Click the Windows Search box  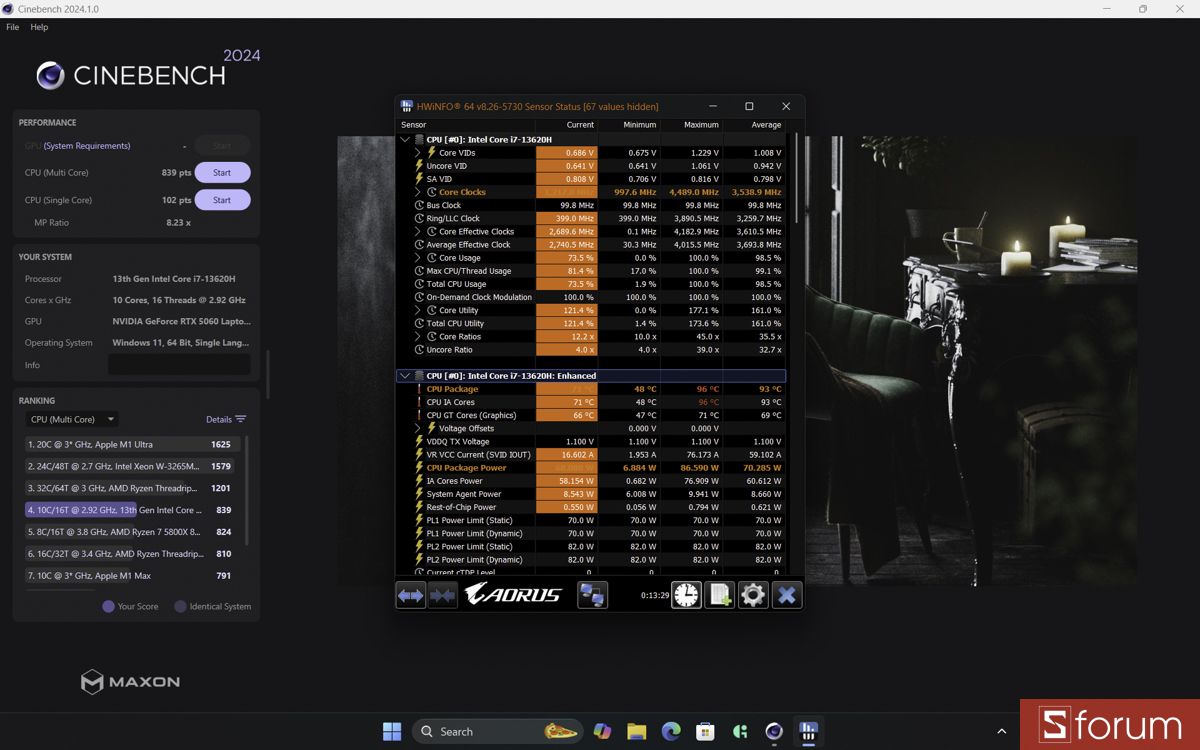point(497,731)
